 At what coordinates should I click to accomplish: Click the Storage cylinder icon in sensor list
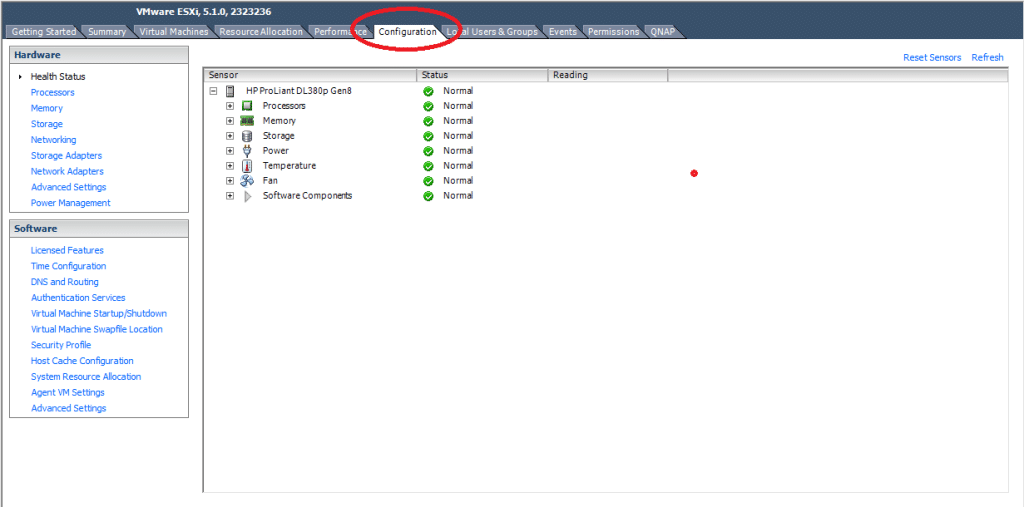coord(247,136)
